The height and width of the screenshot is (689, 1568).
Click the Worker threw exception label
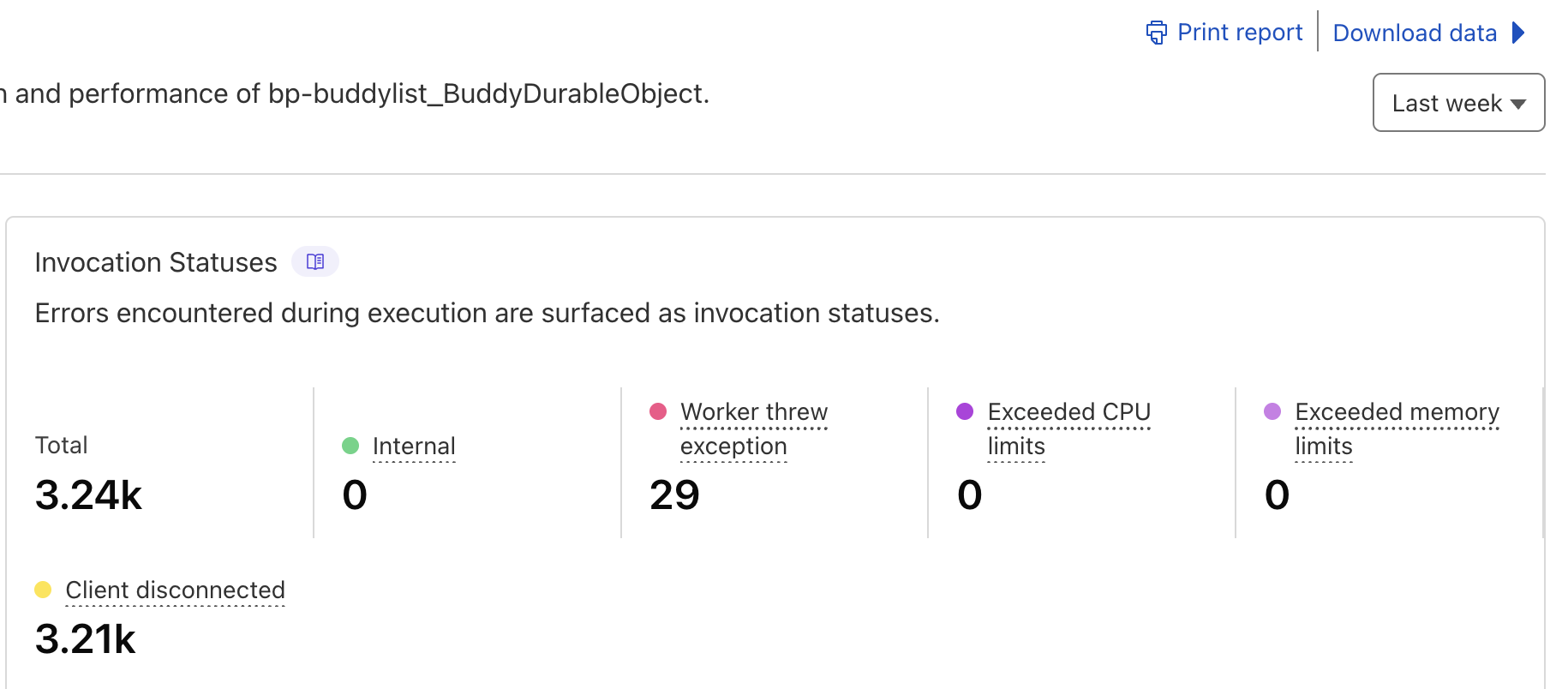pyautogui.click(x=753, y=428)
